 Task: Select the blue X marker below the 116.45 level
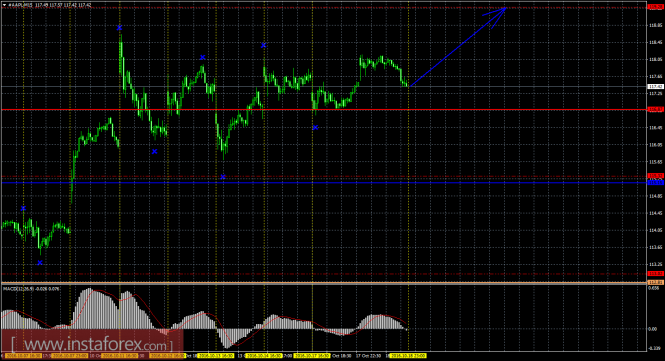pos(154,151)
